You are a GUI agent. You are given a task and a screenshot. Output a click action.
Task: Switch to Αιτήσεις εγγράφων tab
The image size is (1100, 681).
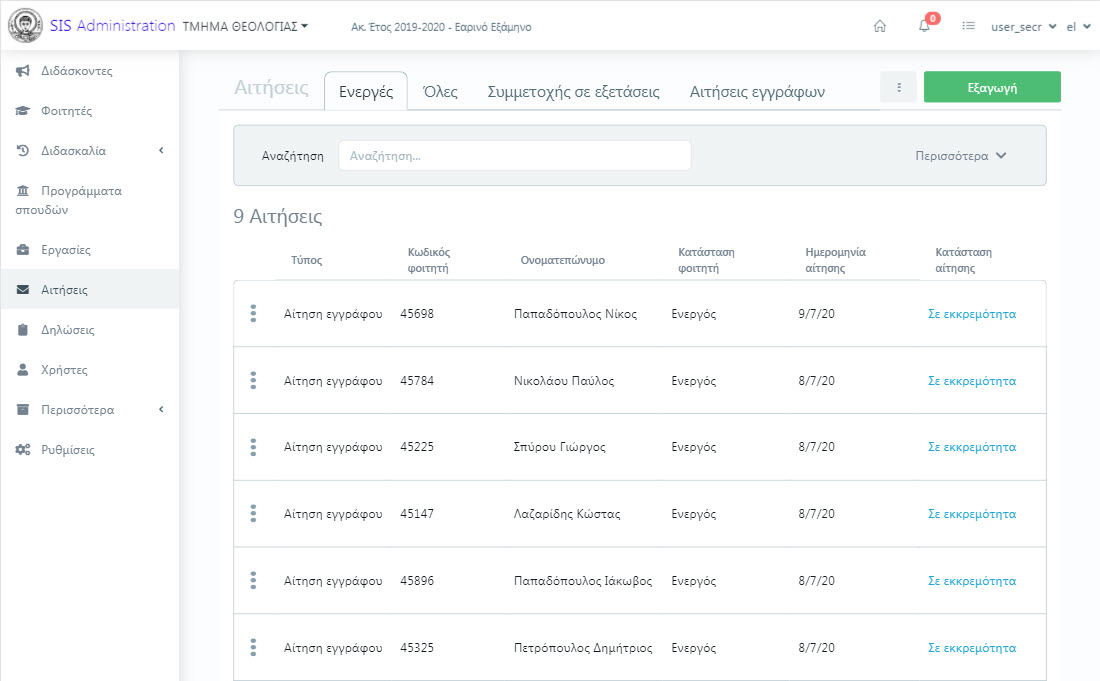[x=757, y=91]
